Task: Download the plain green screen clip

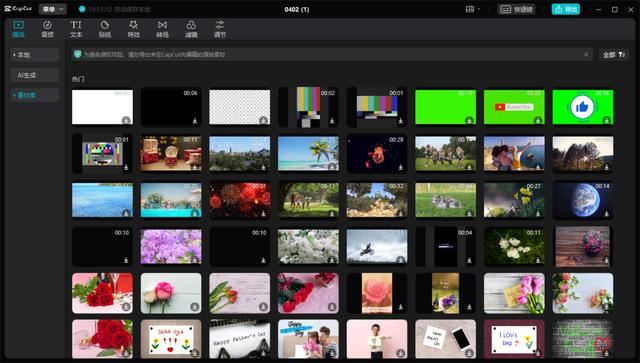Action: click(x=469, y=120)
